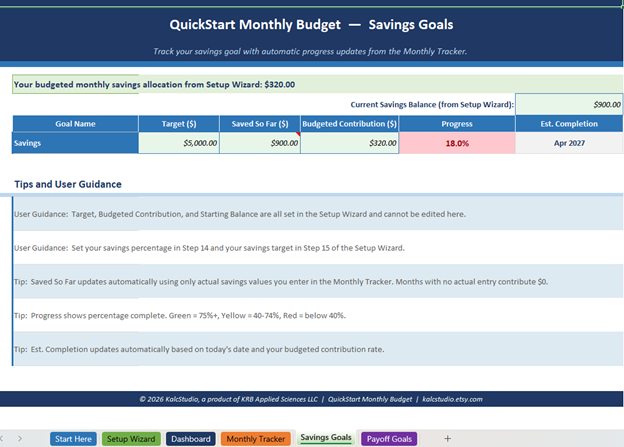Click the Tips and User Guidance heading

[68, 184]
